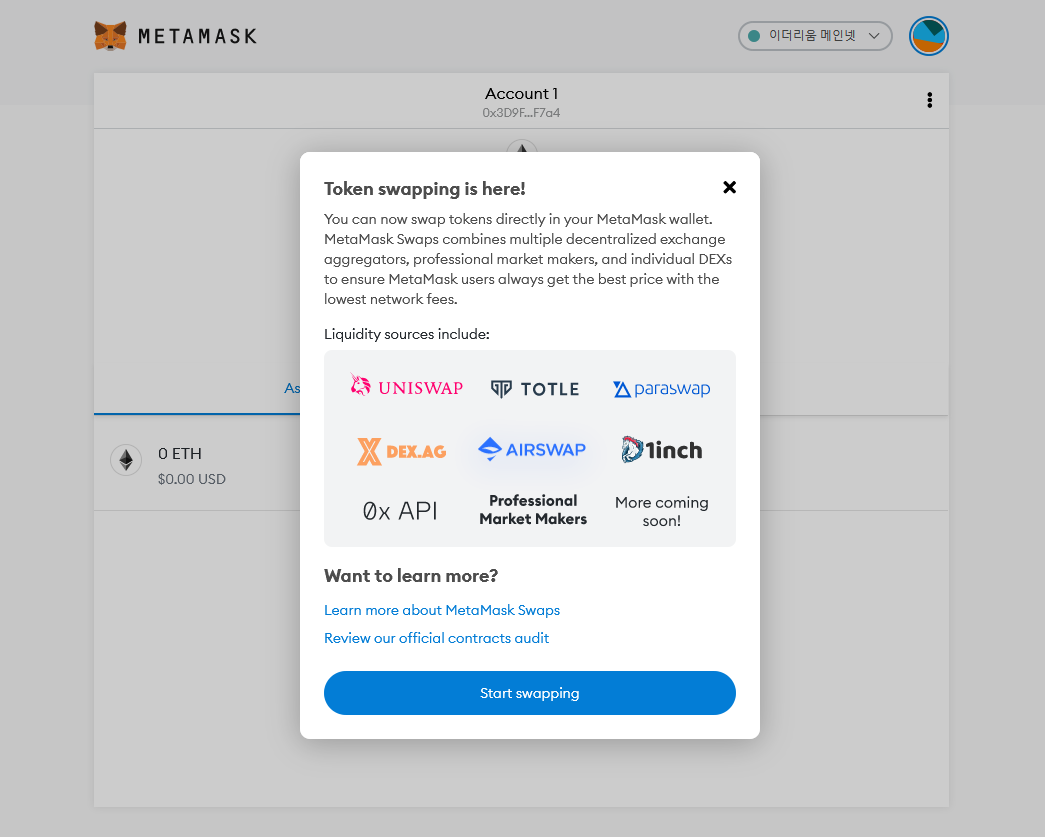Select the Totle logo in liquidity sources

click(534, 389)
